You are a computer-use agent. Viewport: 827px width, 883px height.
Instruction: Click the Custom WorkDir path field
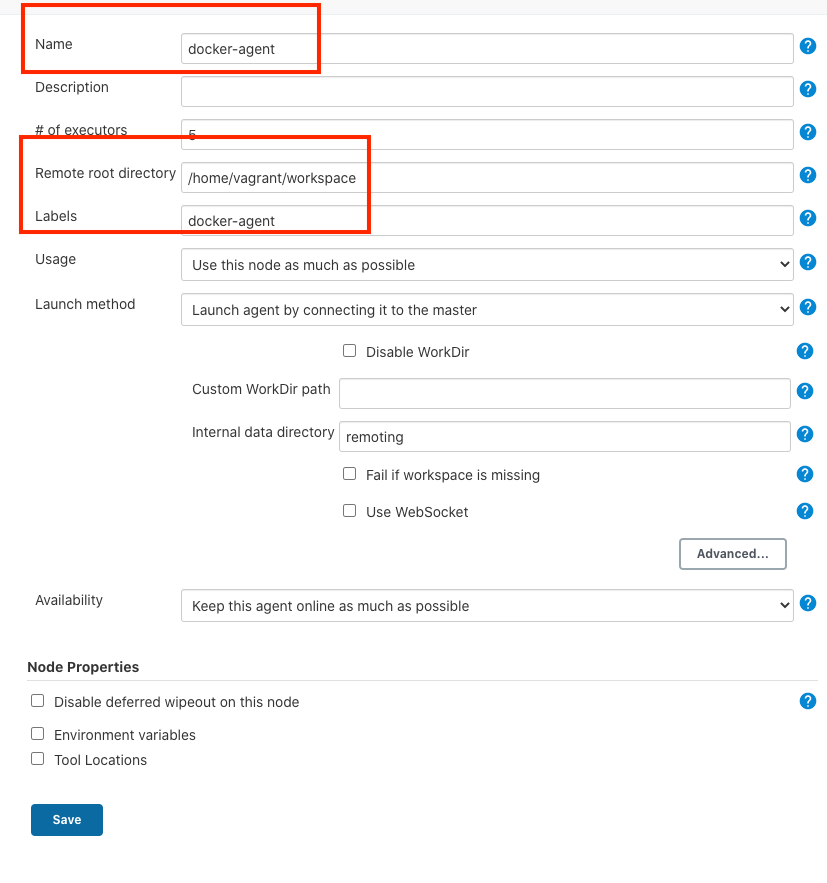click(x=565, y=393)
